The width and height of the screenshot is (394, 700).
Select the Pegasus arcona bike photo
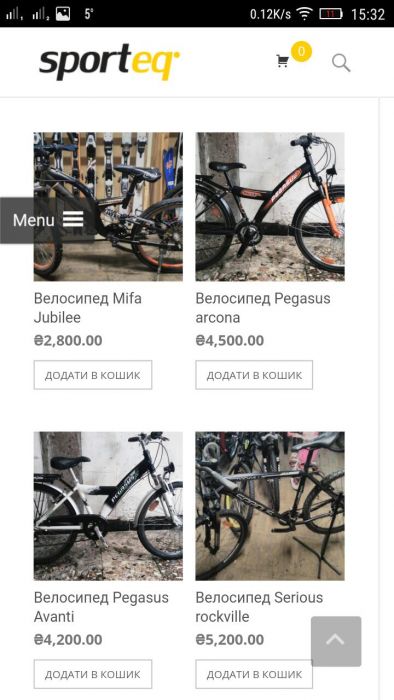[270, 207]
